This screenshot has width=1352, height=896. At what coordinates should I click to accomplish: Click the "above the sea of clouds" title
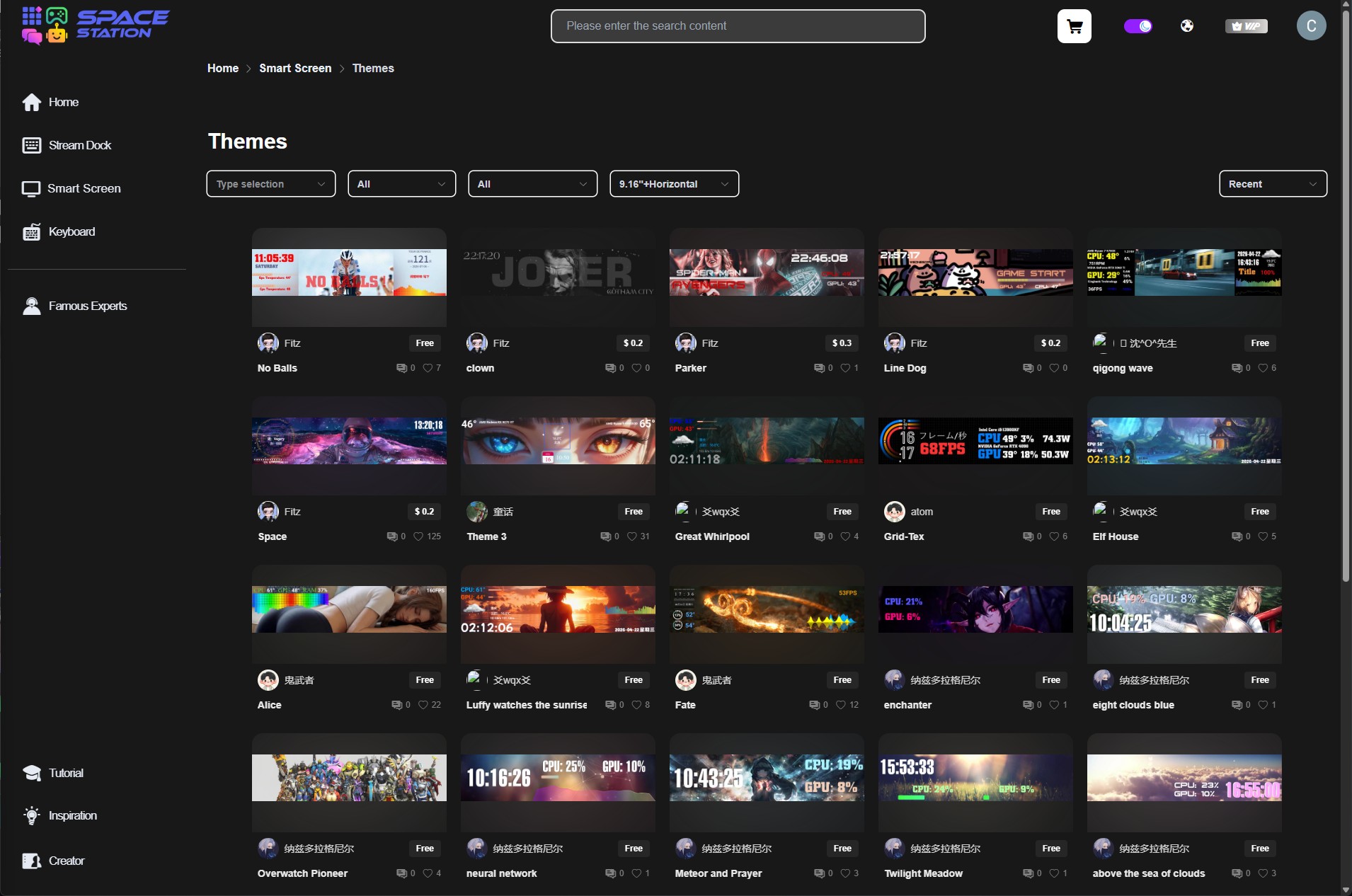point(1149,873)
